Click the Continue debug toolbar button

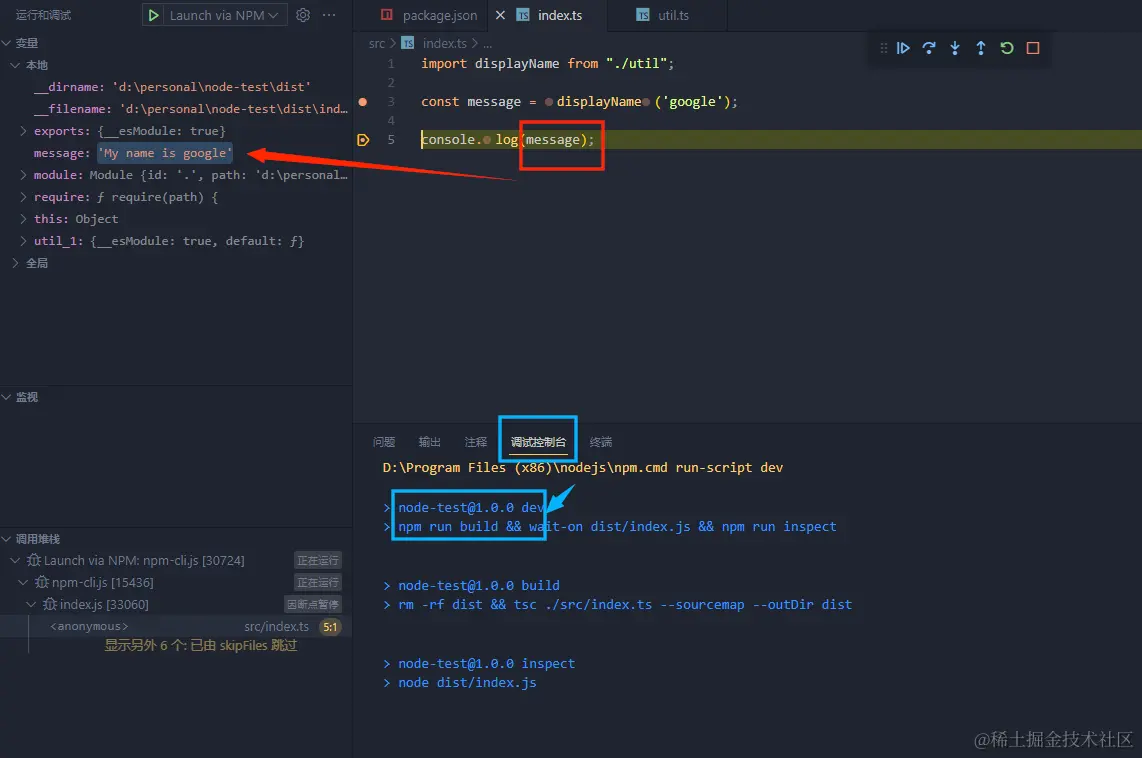click(903, 48)
